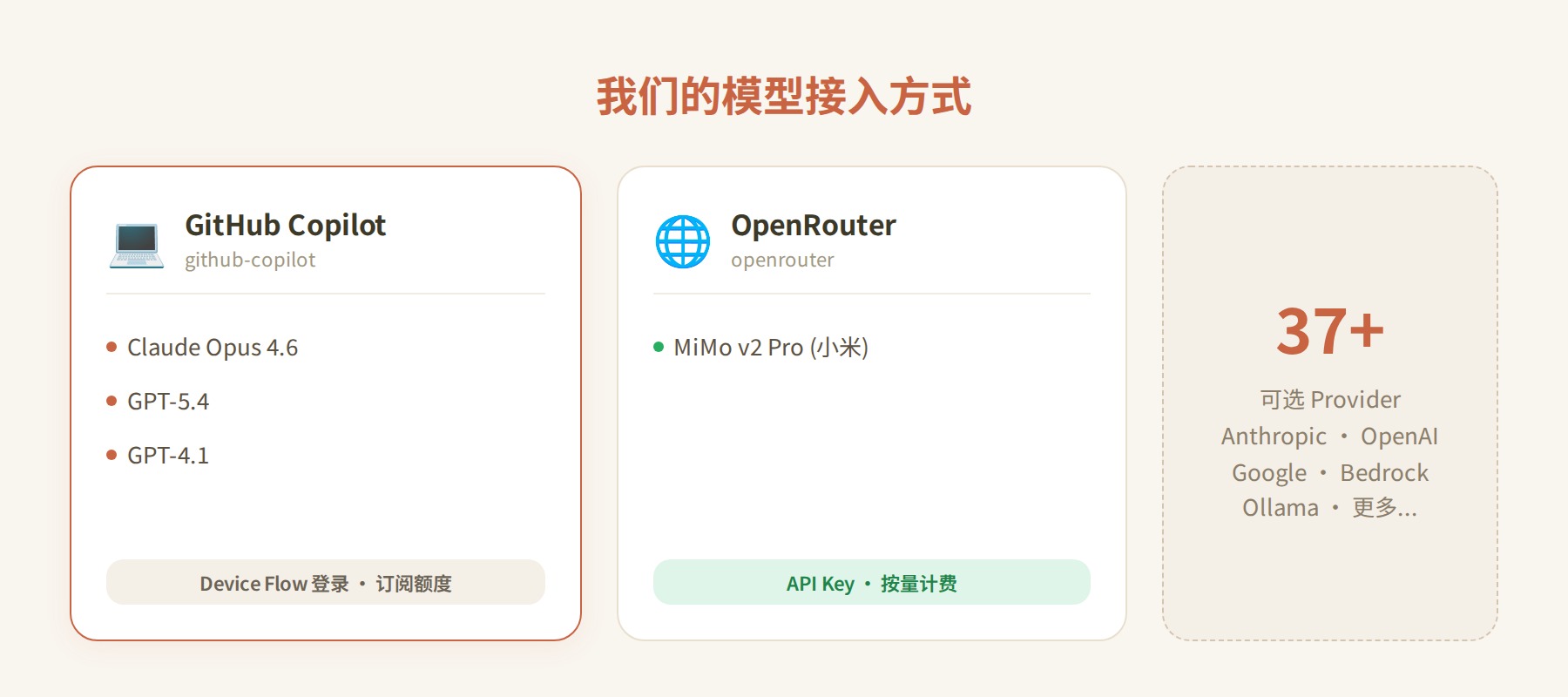
Task: Select the red bullet next to GPT-4.1
Action: click(x=111, y=455)
